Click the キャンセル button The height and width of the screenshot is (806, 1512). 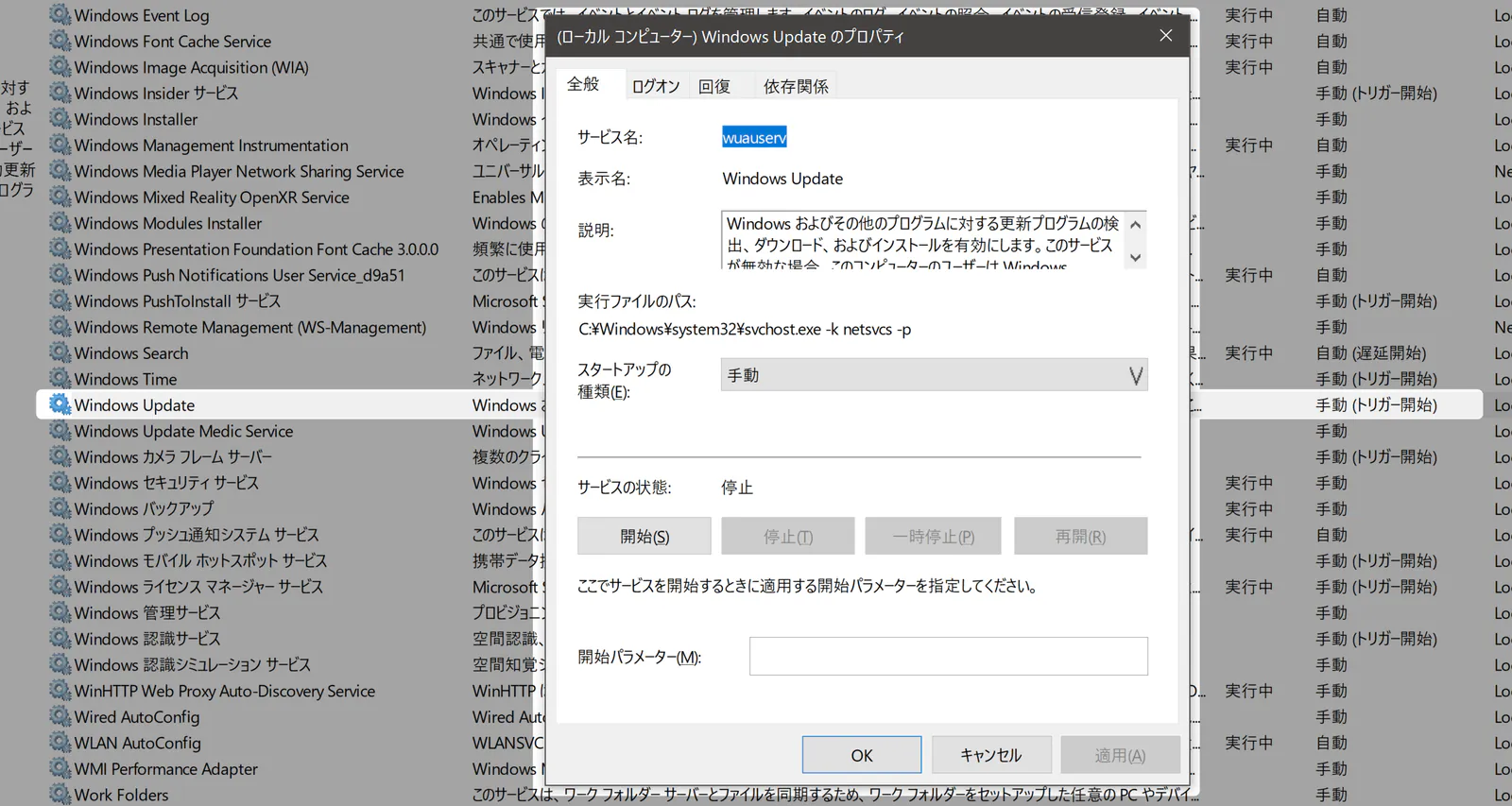tap(991, 755)
